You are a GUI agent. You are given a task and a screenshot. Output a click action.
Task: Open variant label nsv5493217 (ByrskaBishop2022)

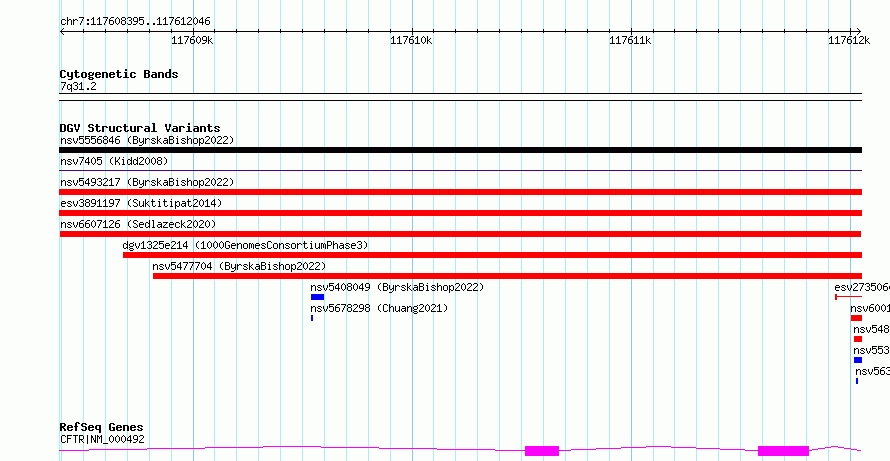[x=147, y=182]
